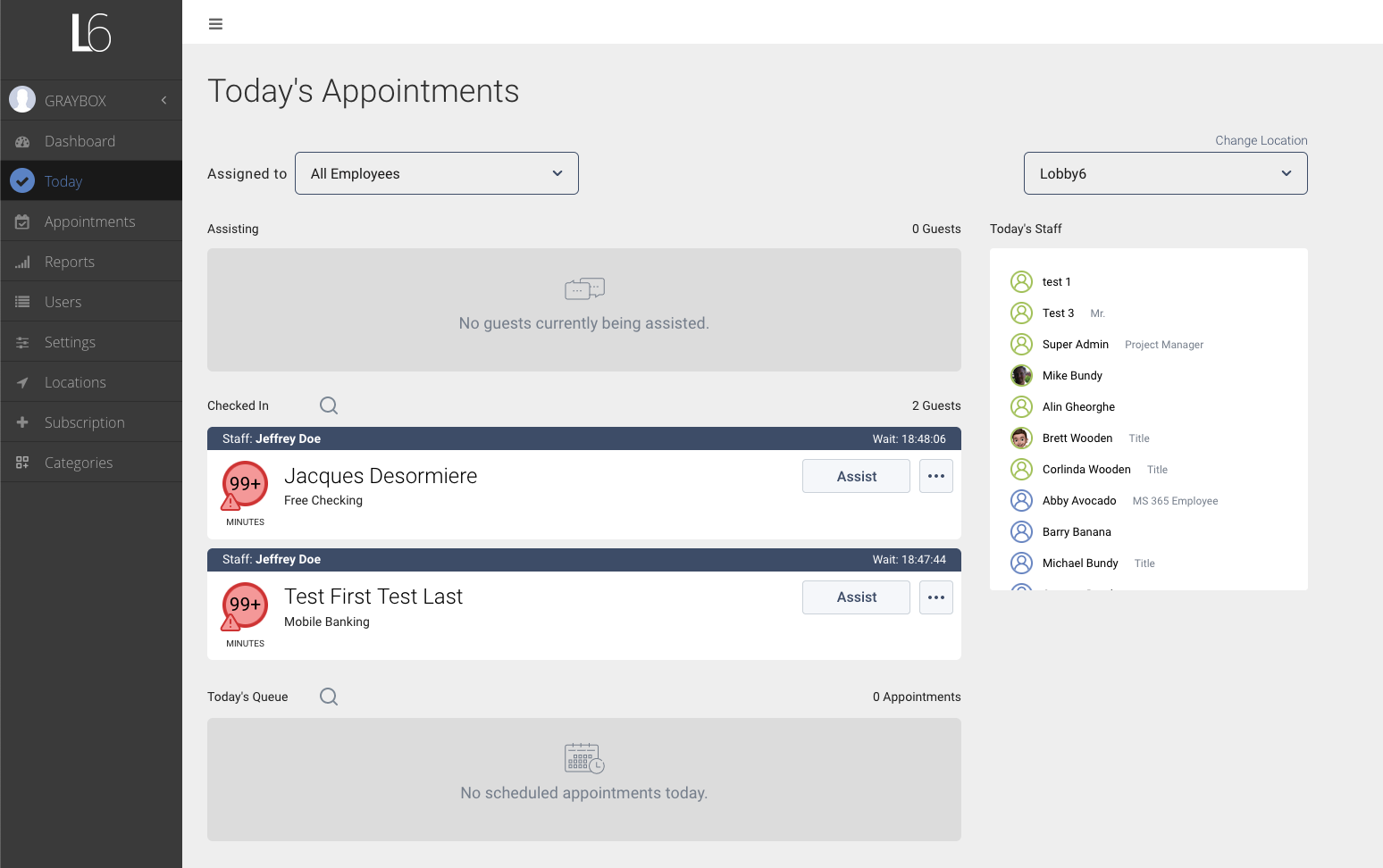Click the 99+ wait badge for Test First Test Last
The width and height of the screenshot is (1383, 868).
tap(245, 605)
